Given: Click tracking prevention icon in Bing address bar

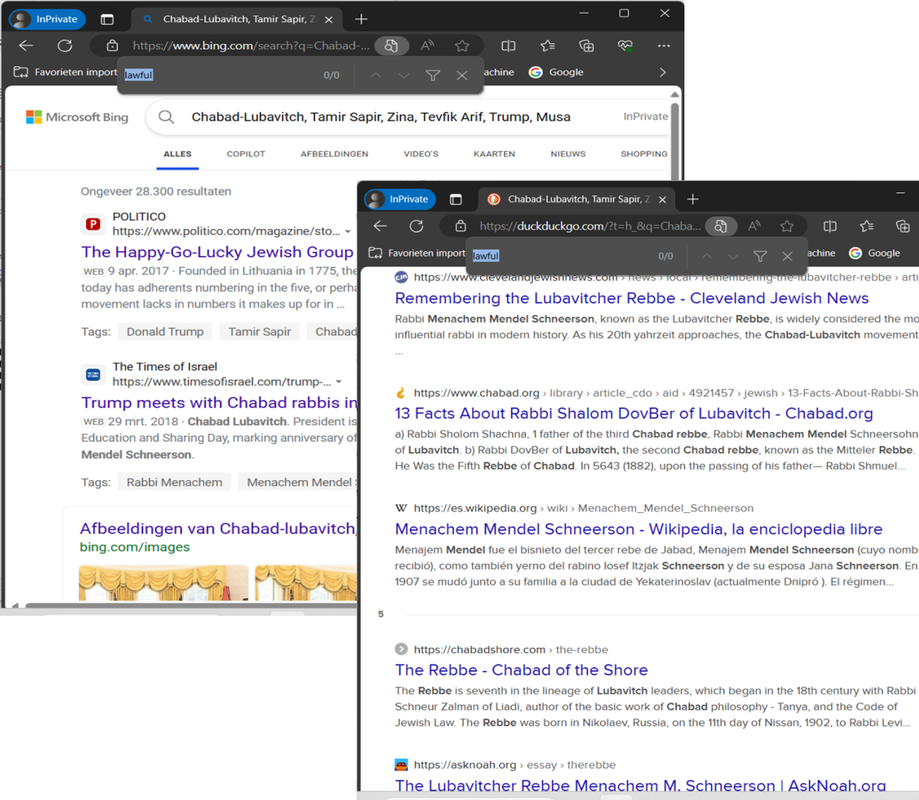Looking at the screenshot, I should (x=392, y=46).
